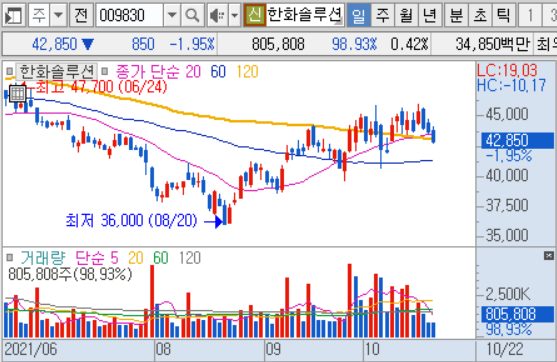Click the 종가 단순 moving average label
The width and height of the screenshot is (557, 362).
pyautogui.click(x=148, y=72)
